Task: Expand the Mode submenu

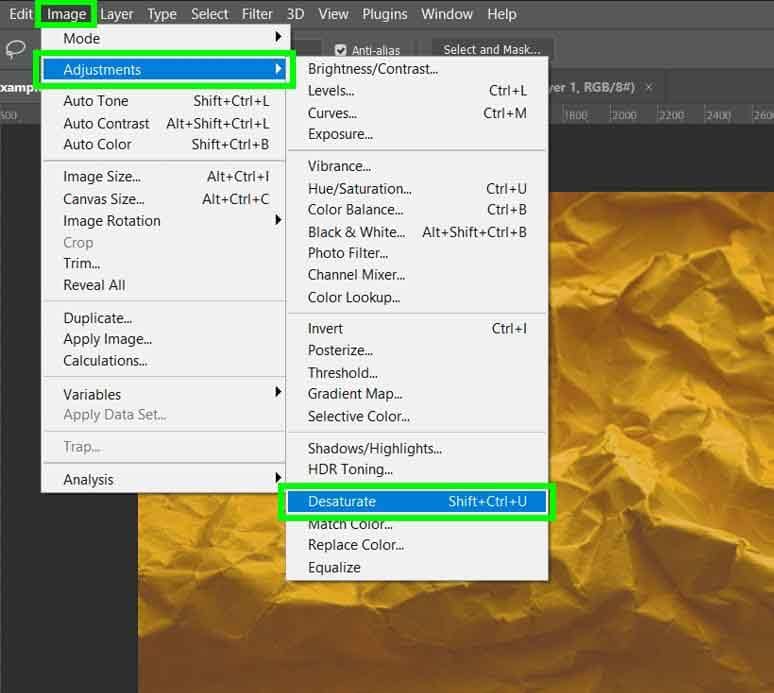Action: tap(165, 38)
